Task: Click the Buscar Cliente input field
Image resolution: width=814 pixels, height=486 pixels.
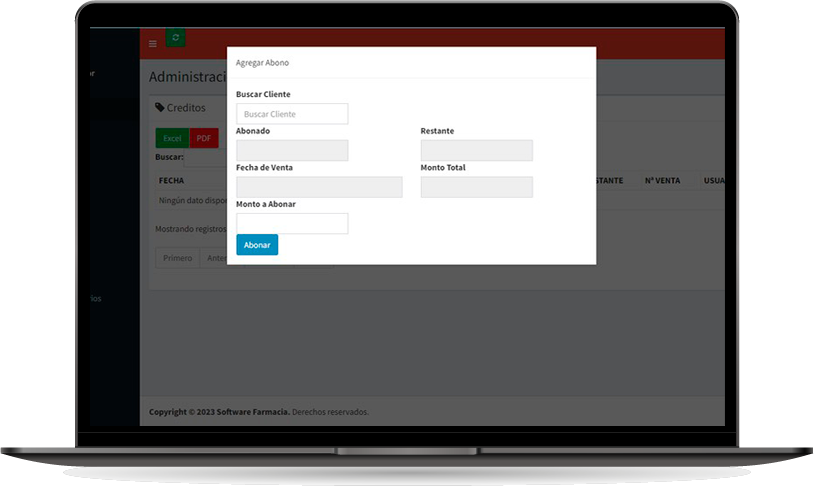Action: 292,114
